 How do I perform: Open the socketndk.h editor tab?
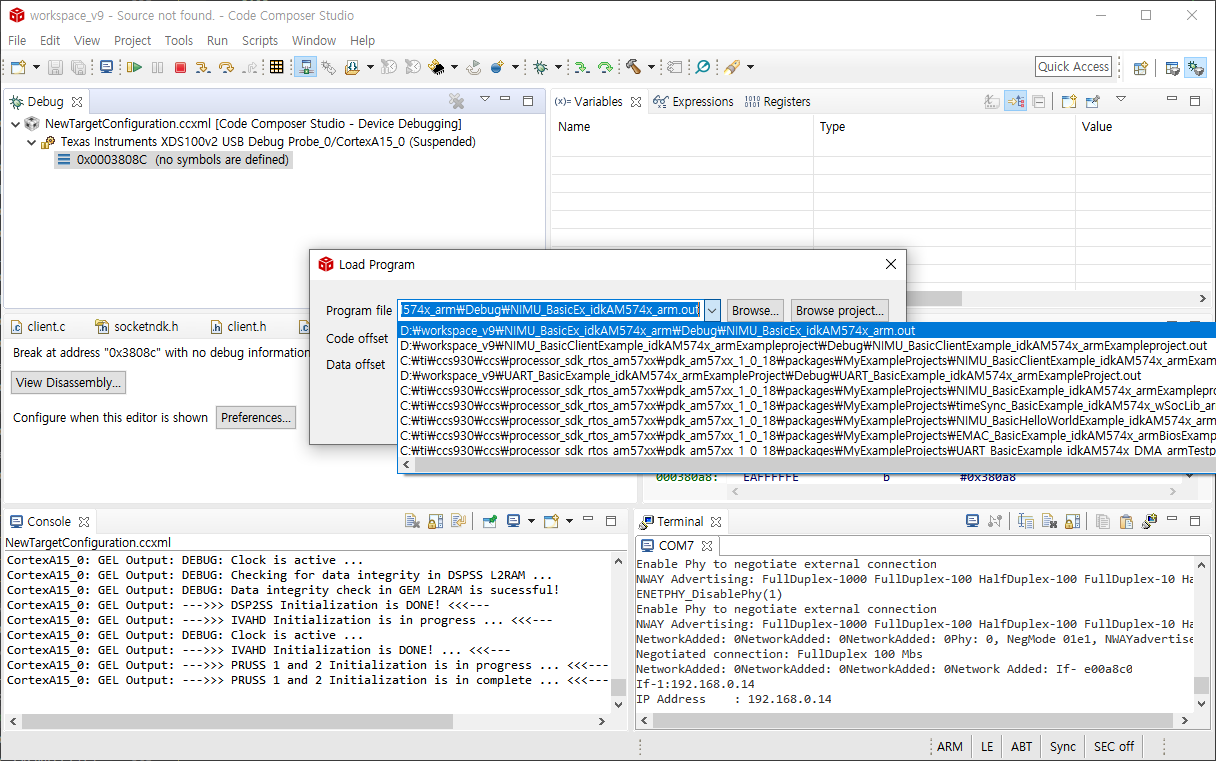[137, 326]
